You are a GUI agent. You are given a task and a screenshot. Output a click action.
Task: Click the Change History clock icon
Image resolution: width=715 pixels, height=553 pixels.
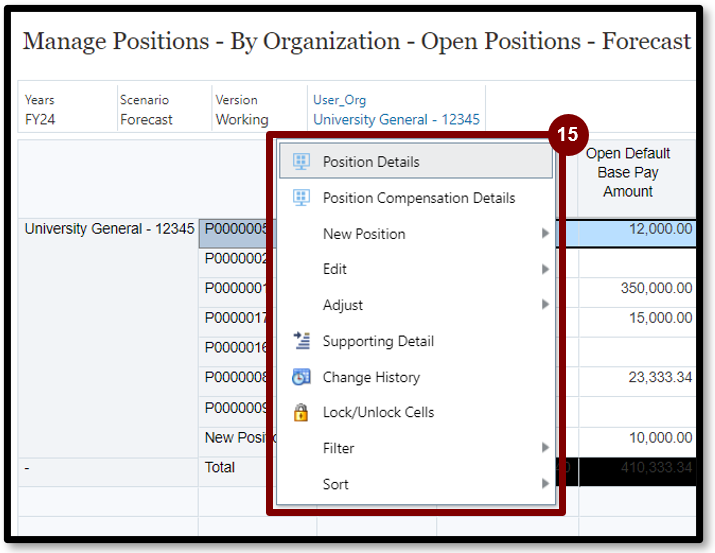301,377
